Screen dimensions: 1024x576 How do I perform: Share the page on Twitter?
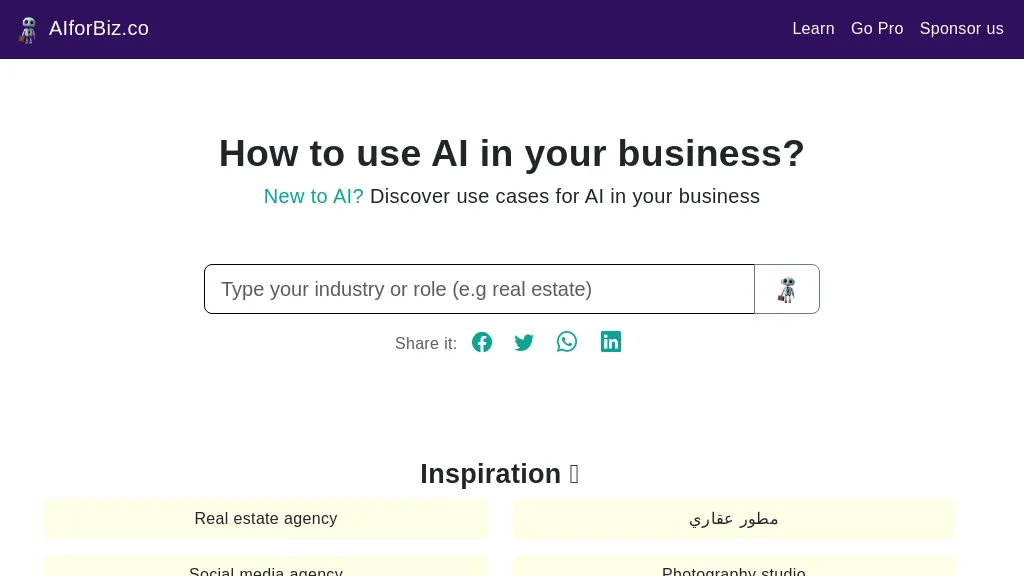(524, 342)
